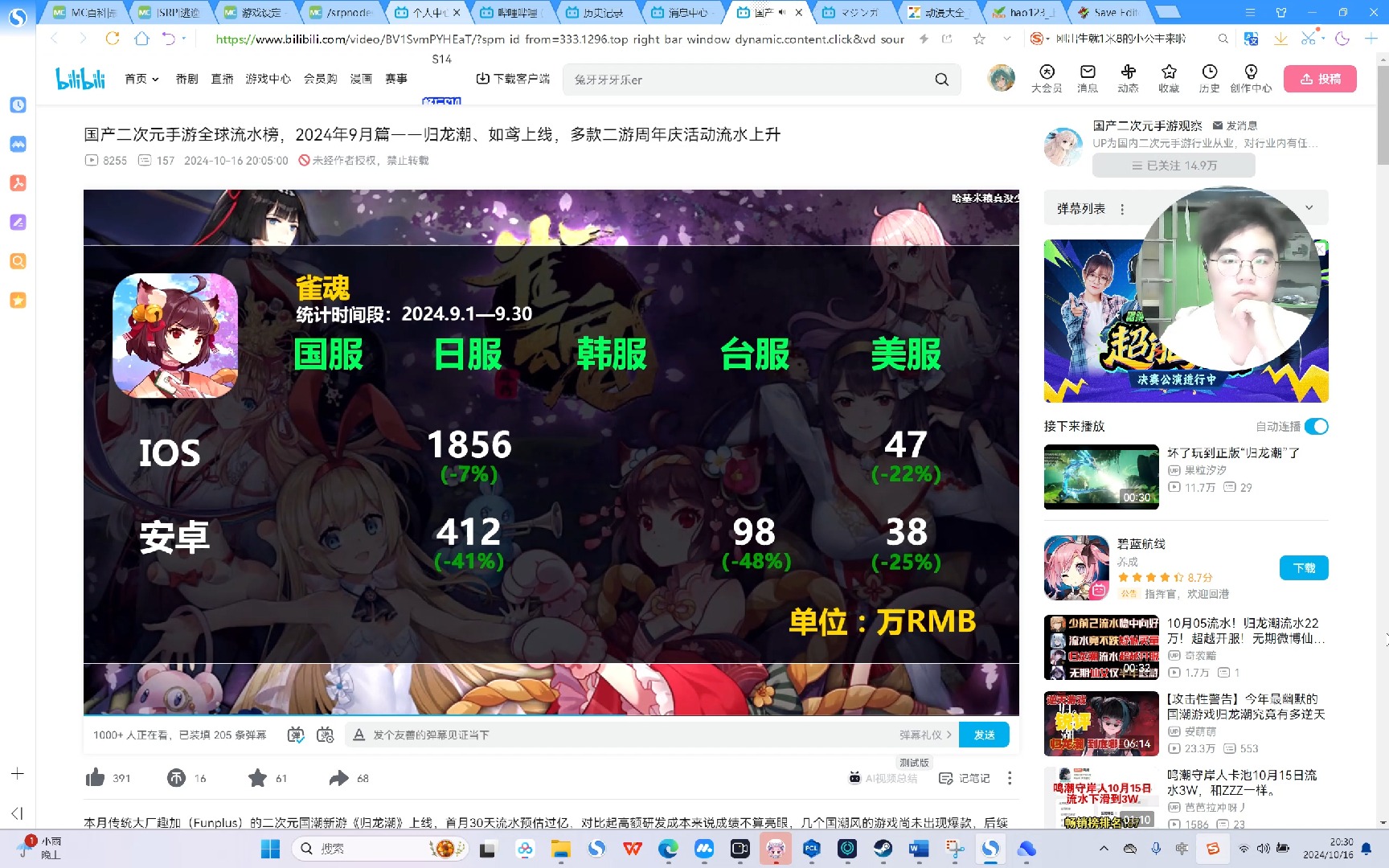Open the 直播 nav item
Viewport: 1389px width, 868px height.
coord(222,79)
